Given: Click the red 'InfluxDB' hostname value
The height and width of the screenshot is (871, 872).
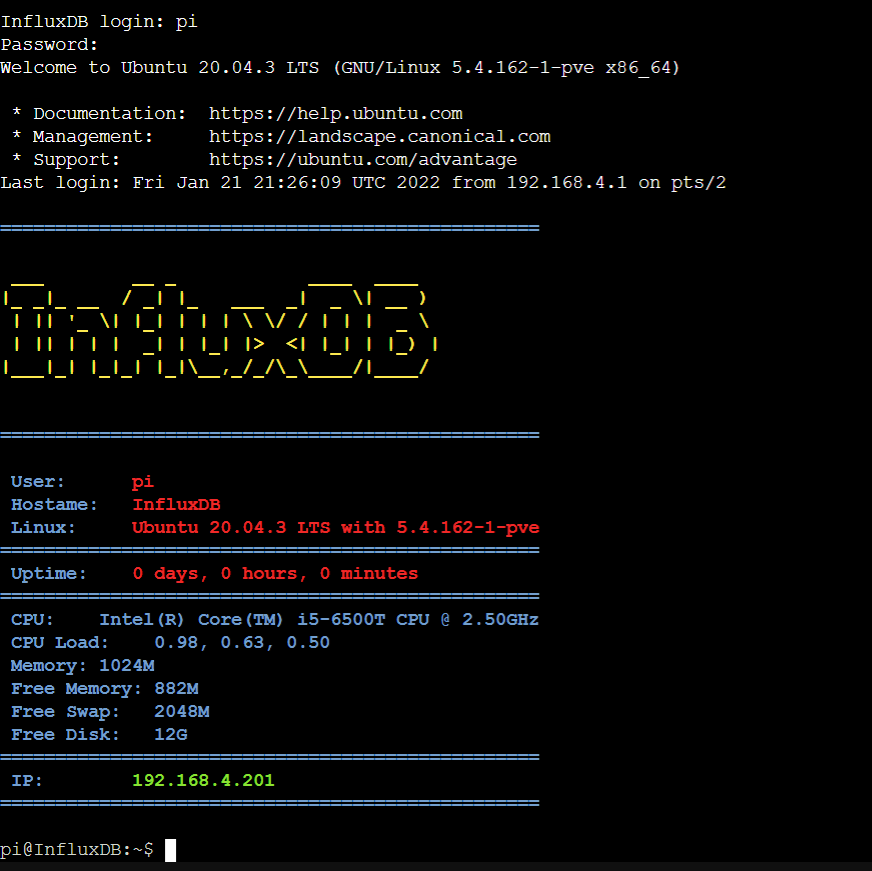Looking at the screenshot, I should 176,504.
